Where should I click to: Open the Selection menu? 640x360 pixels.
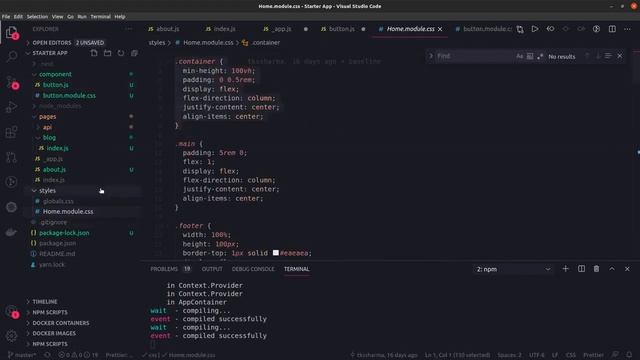click(x=37, y=17)
